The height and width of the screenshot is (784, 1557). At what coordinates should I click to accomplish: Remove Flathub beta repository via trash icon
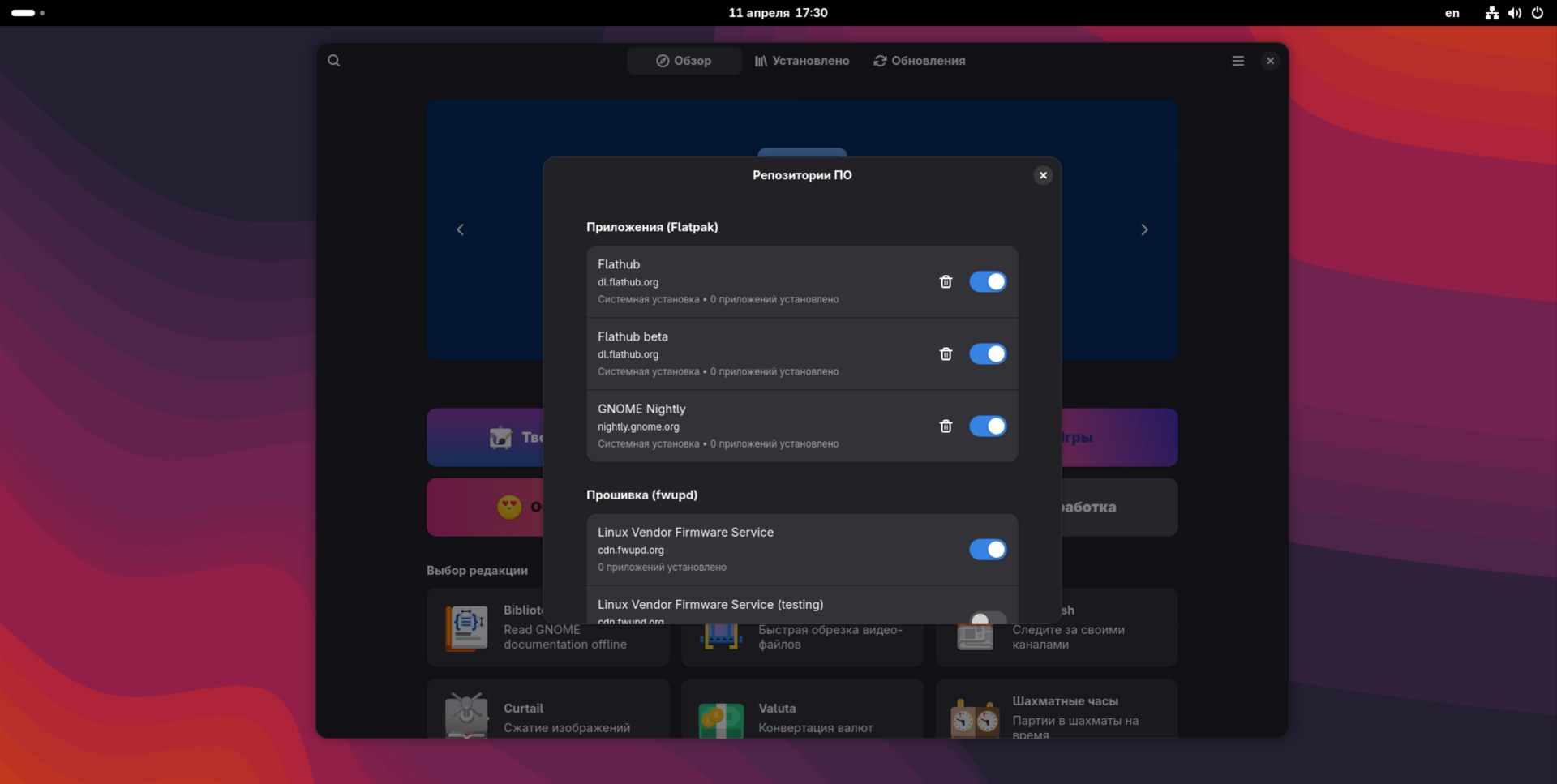pos(946,354)
